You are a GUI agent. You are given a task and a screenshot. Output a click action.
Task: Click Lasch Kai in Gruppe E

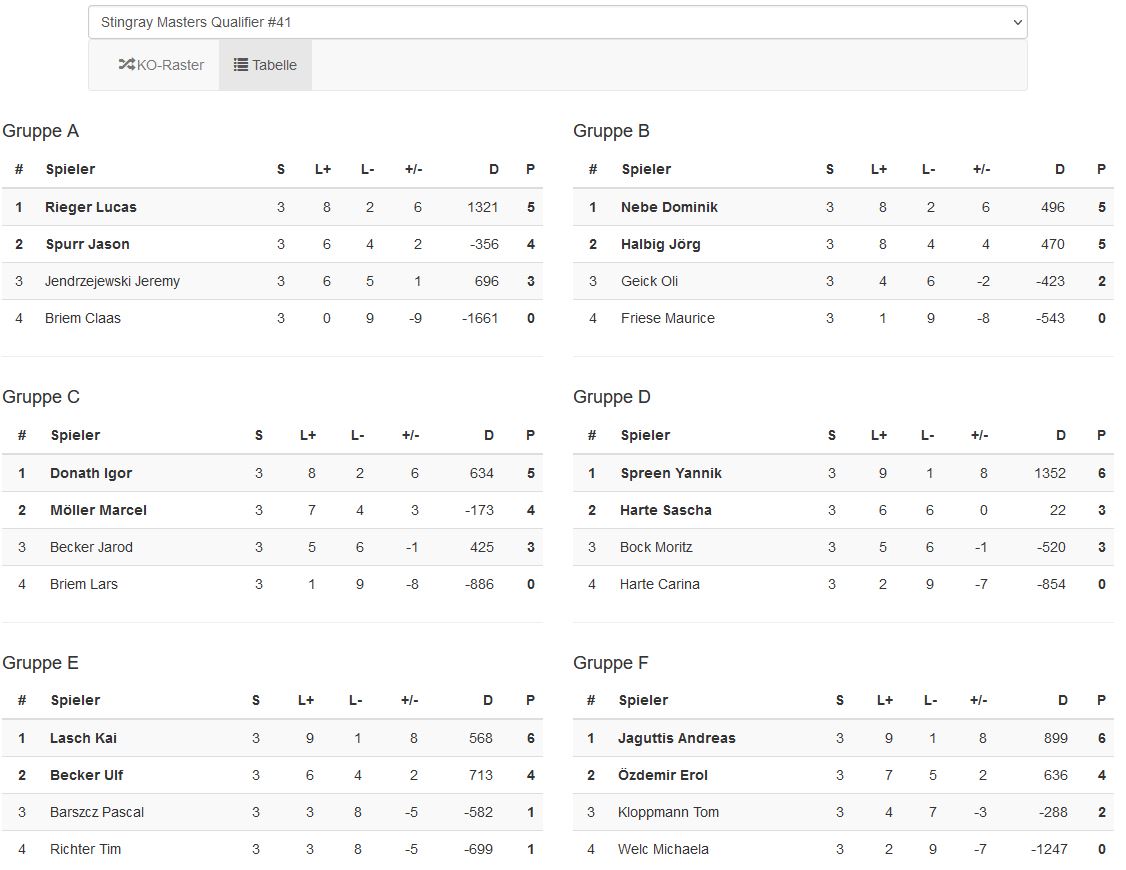click(83, 738)
